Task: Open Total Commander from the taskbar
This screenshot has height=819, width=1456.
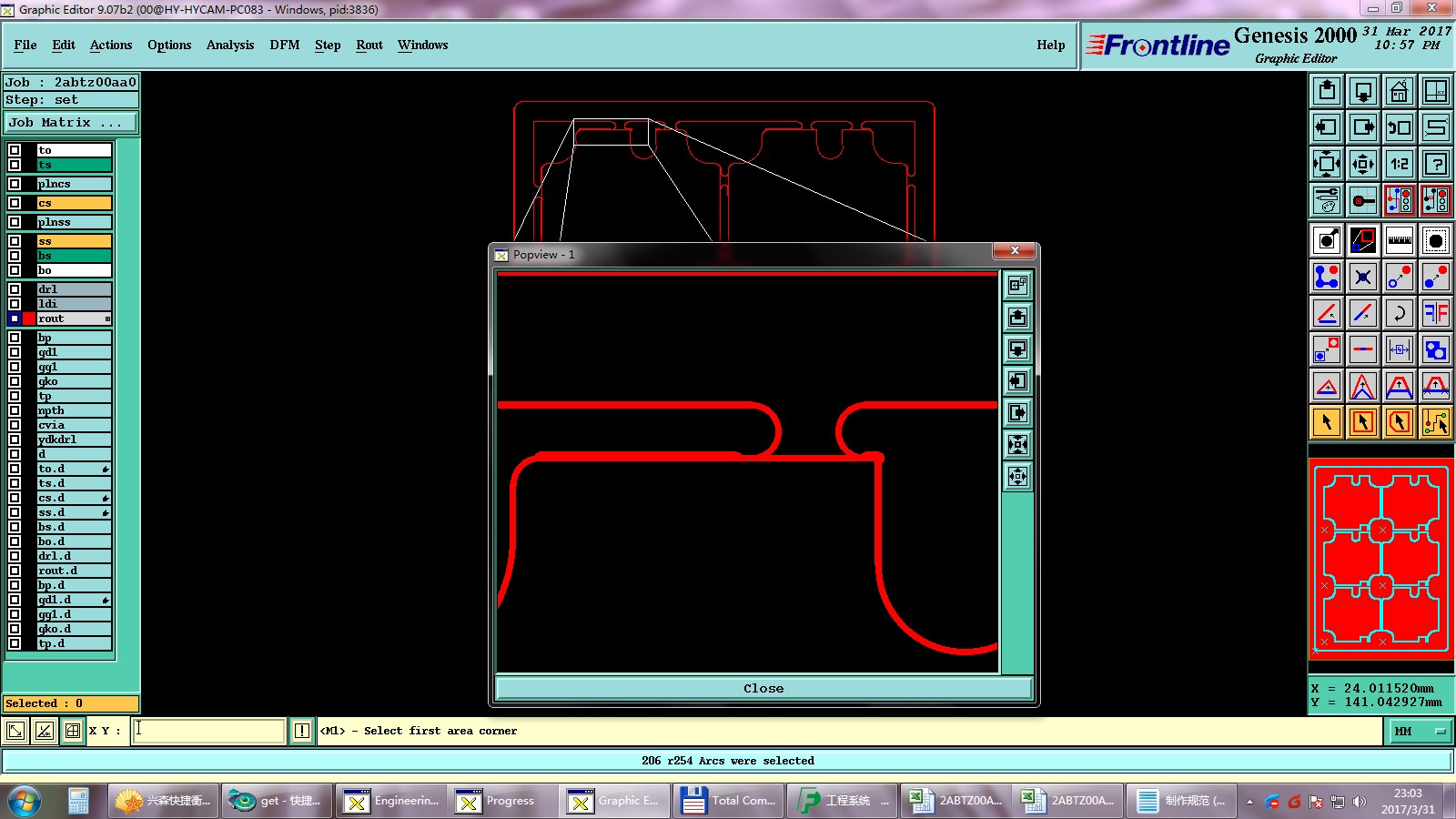Action: [x=730, y=801]
